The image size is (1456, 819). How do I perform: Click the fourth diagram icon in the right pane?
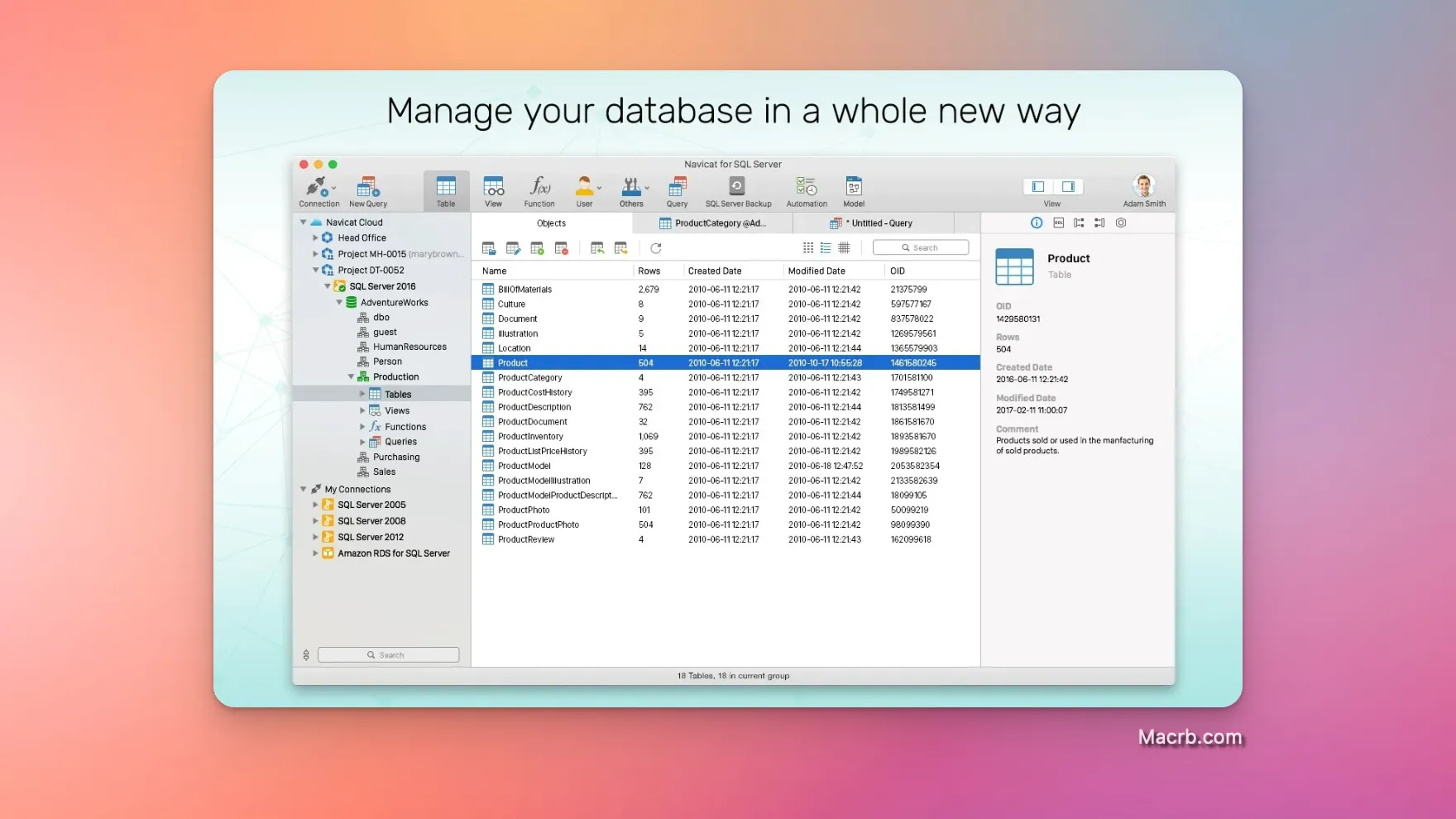click(x=1099, y=223)
